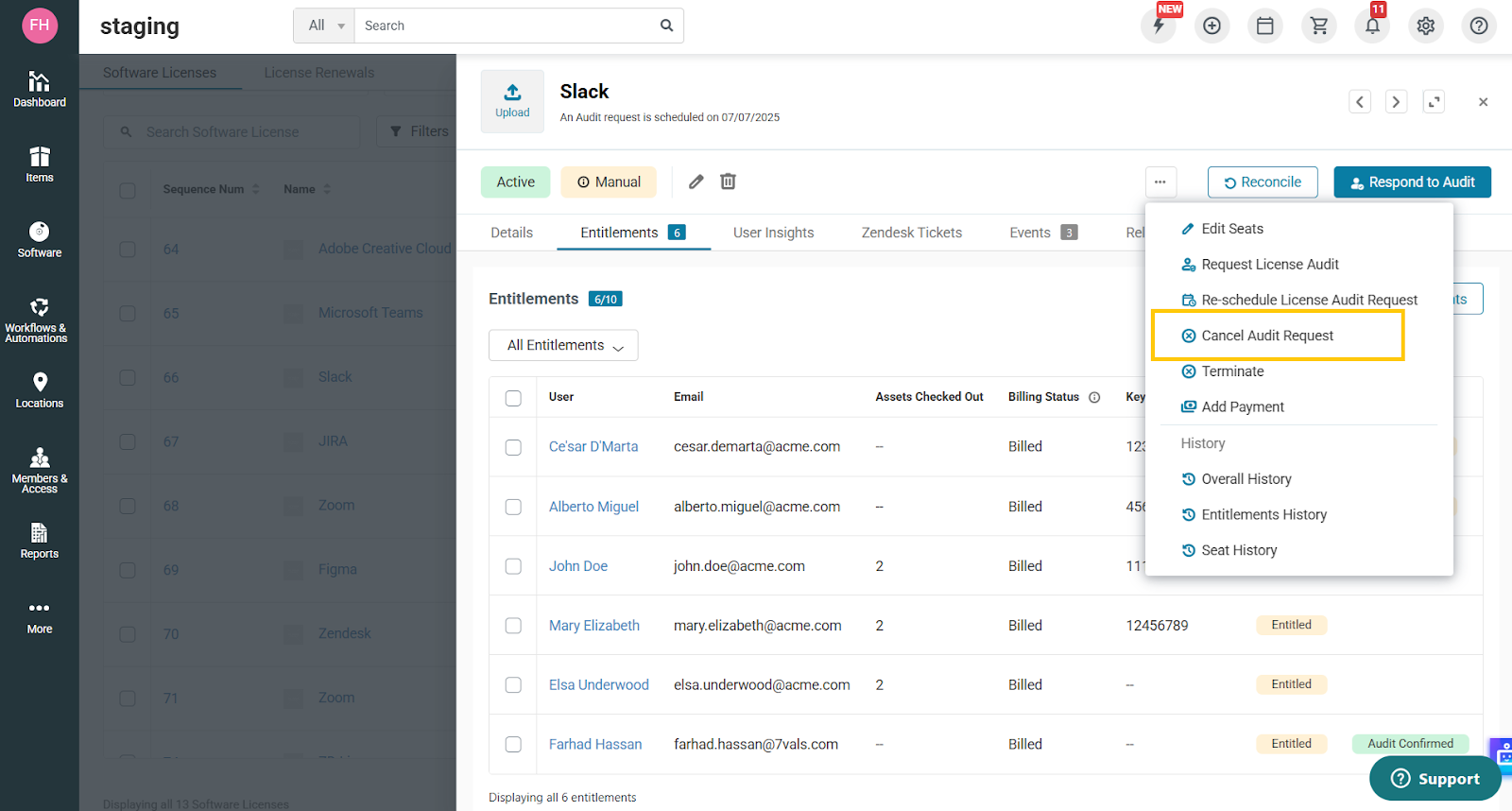Image resolution: width=1512 pixels, height=811 pixels.
Task: Check the Elsa Underwood row checkbox
Action: [x=513, y=685]
